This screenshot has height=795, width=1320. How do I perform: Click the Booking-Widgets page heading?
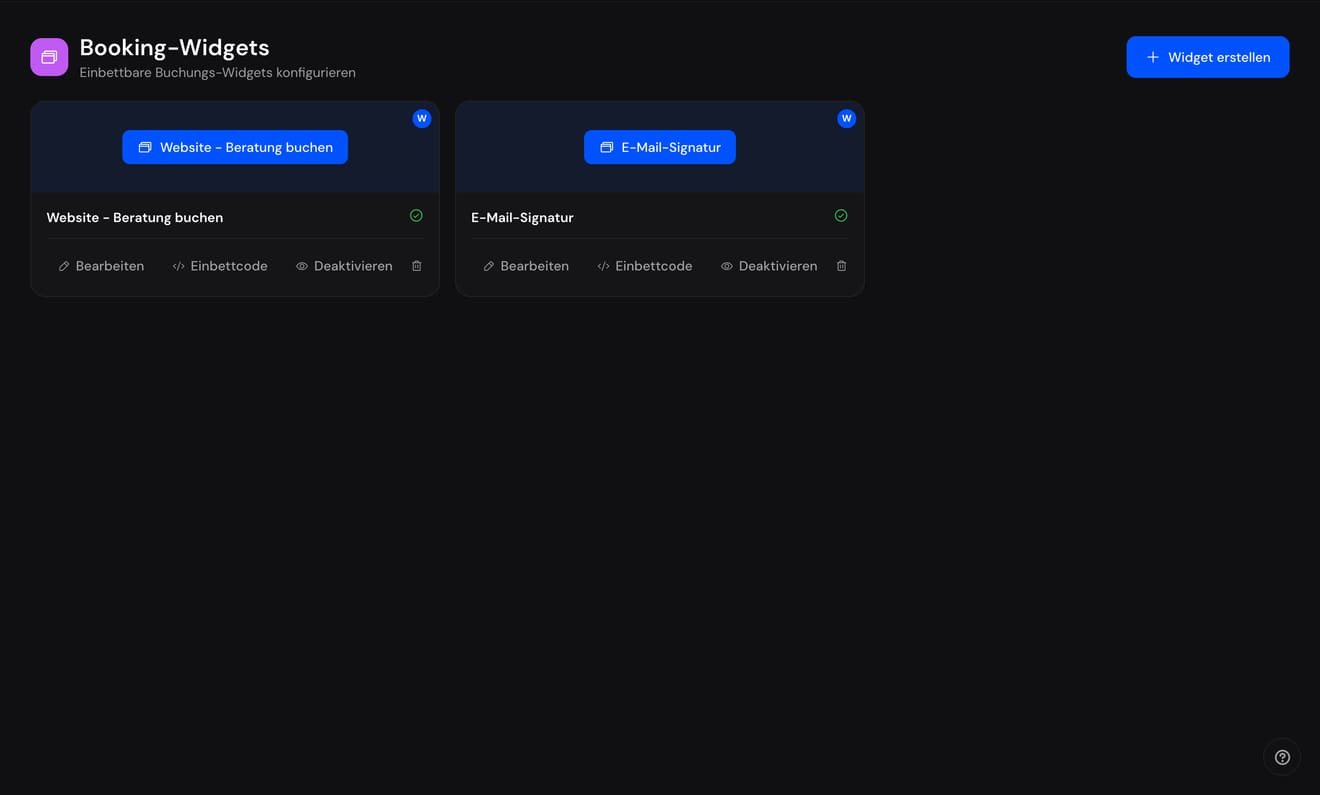(174, 47)
